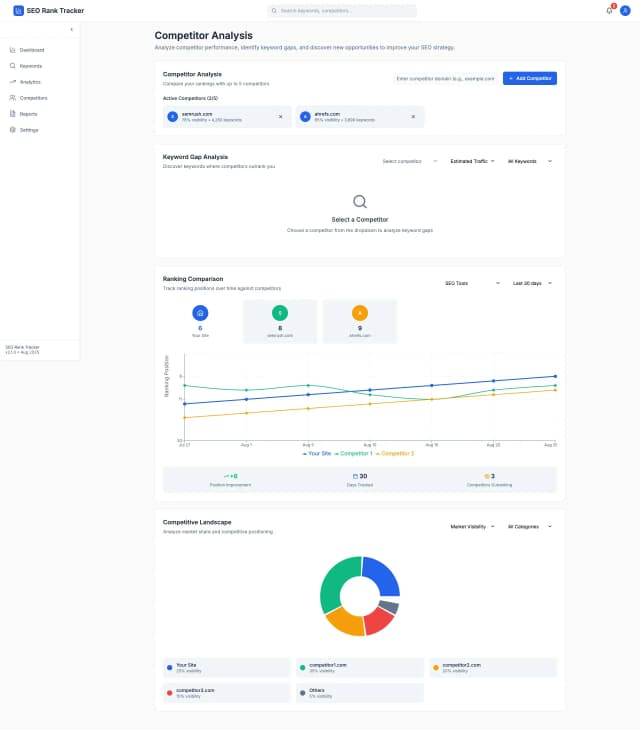This screenshot has width=640, height=730.
Task: Open the Select competitor dropdown
Action: [x=410, y=161]
